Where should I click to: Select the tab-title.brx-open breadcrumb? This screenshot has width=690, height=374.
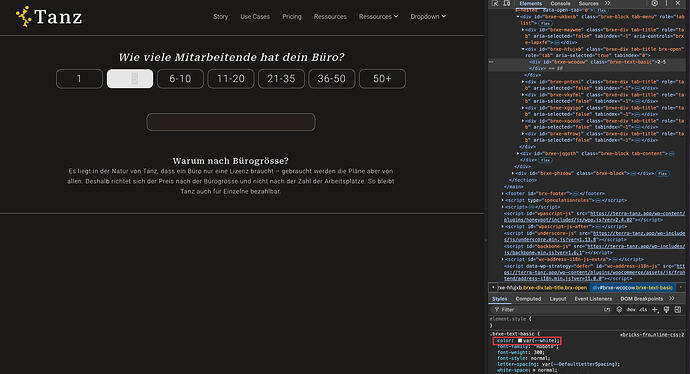pos(542,287)
